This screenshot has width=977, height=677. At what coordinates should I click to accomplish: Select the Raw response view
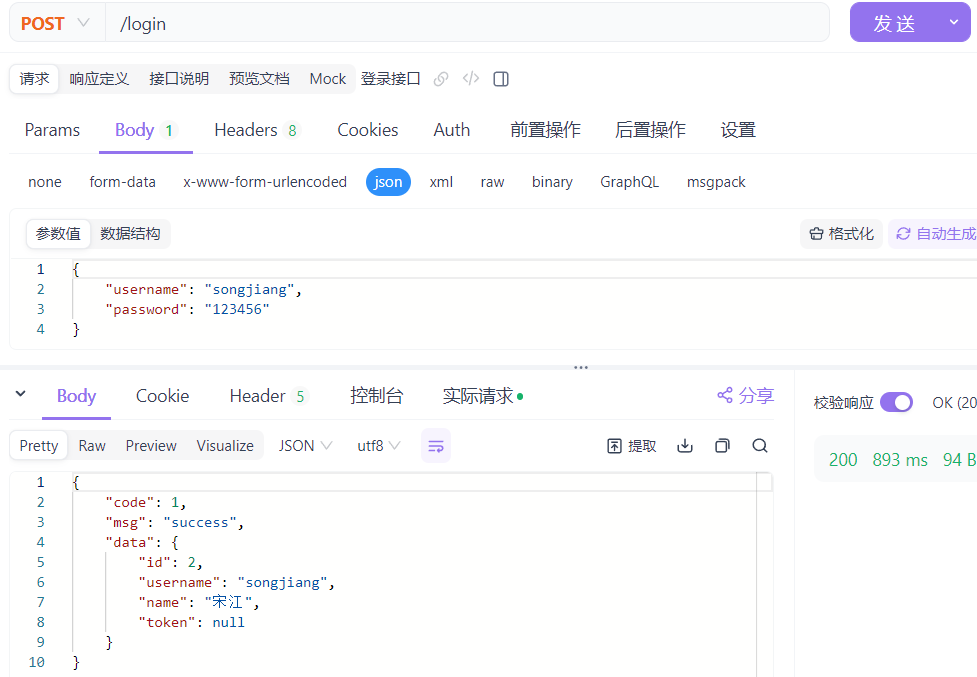click(x=92, y=446)
